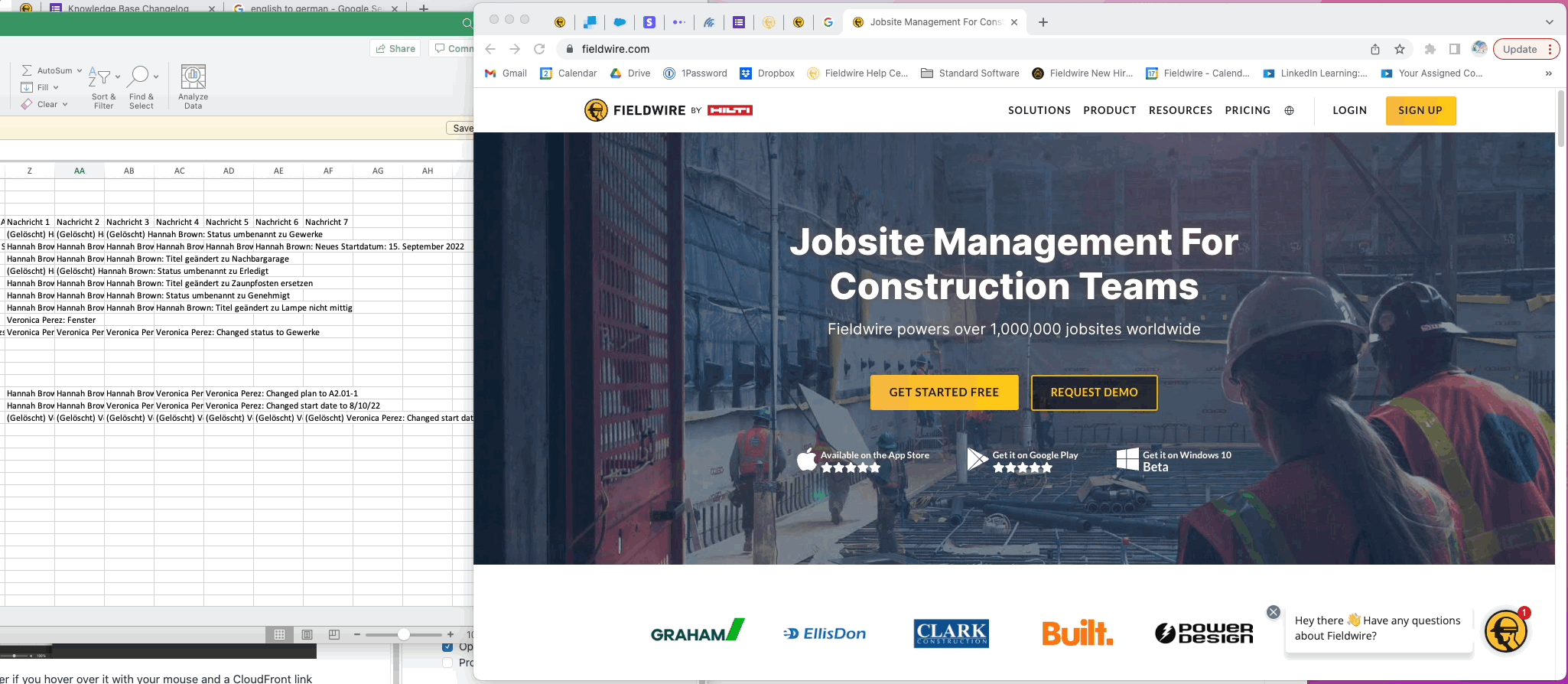Open the PRICING page on Fieldwire
Screen dimensions: 1568x684
pyautogui.click(x=1248, y=110)
